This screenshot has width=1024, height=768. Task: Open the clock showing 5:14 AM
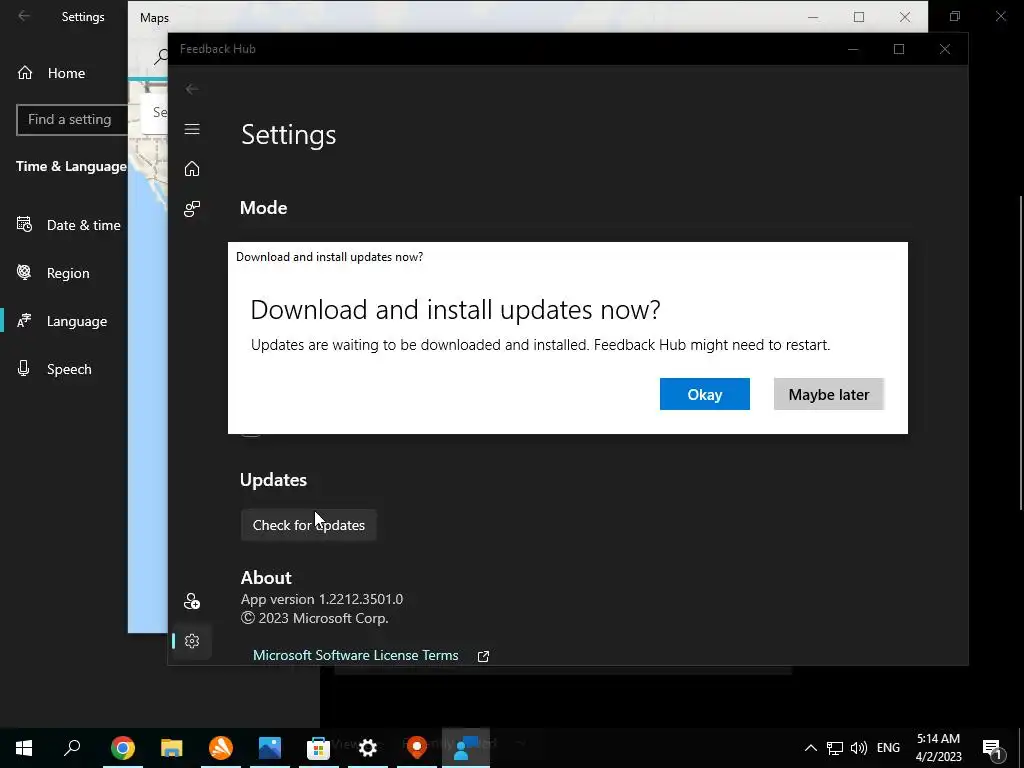pos(938,748)
